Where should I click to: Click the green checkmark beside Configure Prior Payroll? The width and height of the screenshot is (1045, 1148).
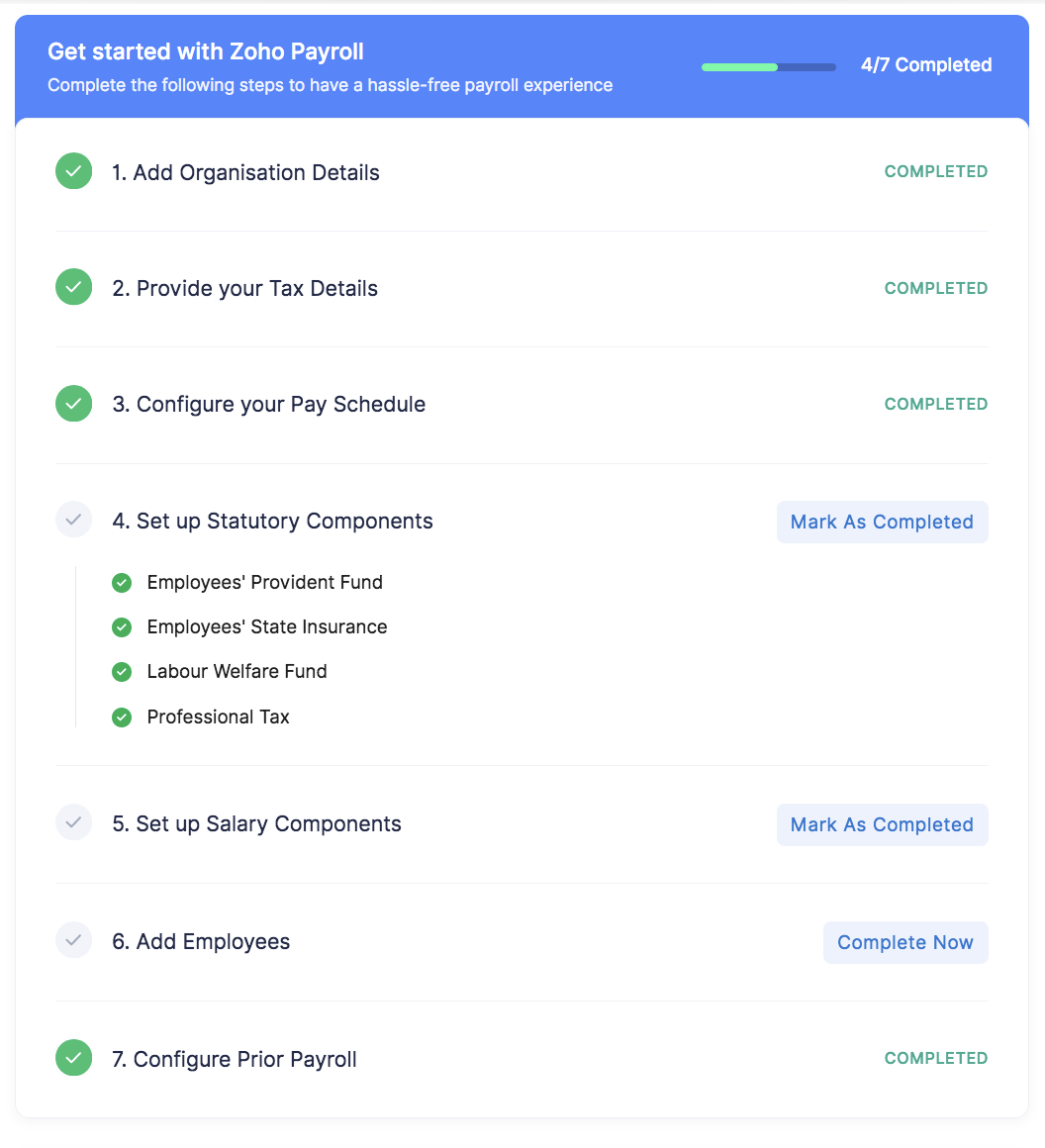click(x=73, y=1058)
